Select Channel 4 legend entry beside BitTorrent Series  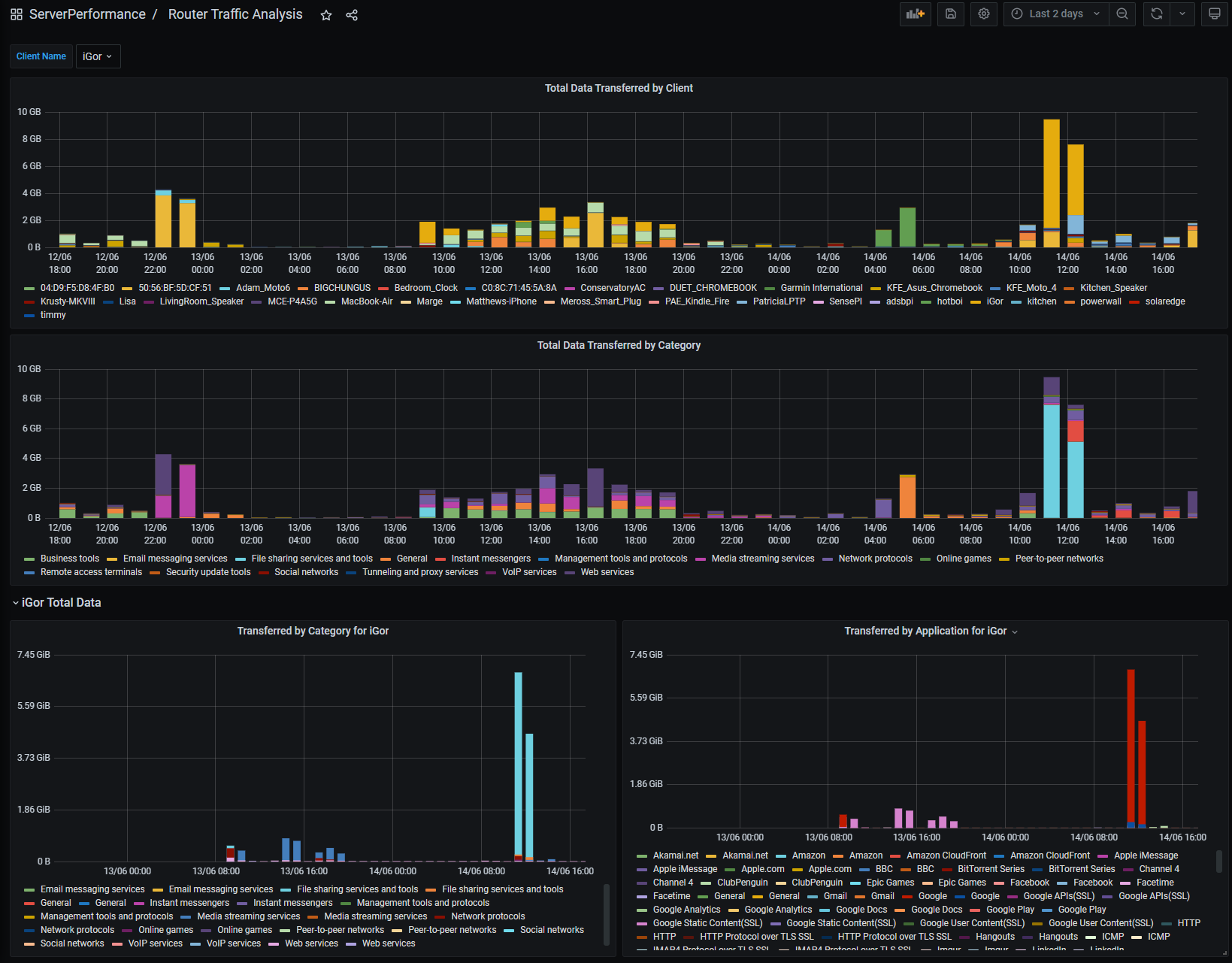1159,869
